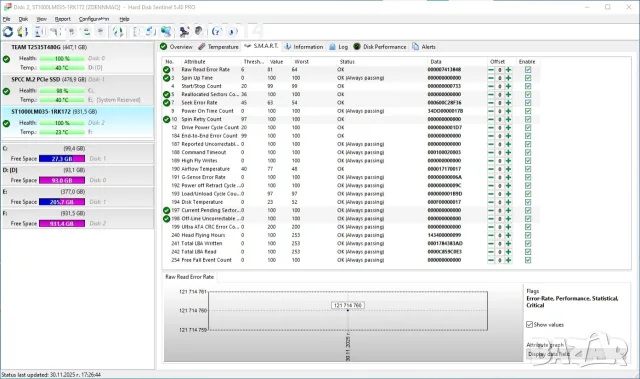The image size is (640, 379).
Task: Click the Raw Read Error Rate graph tab
Action: point(189,277)
